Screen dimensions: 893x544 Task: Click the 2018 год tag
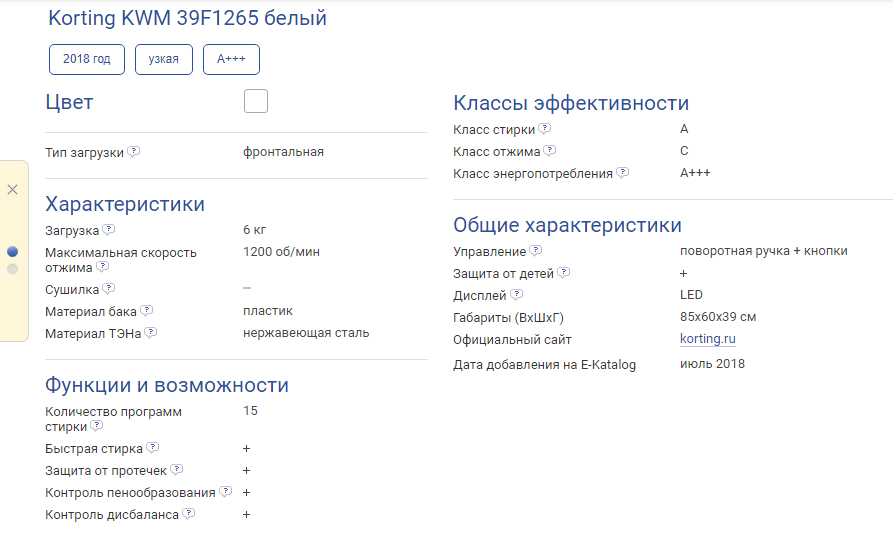[x=87, y=59]
